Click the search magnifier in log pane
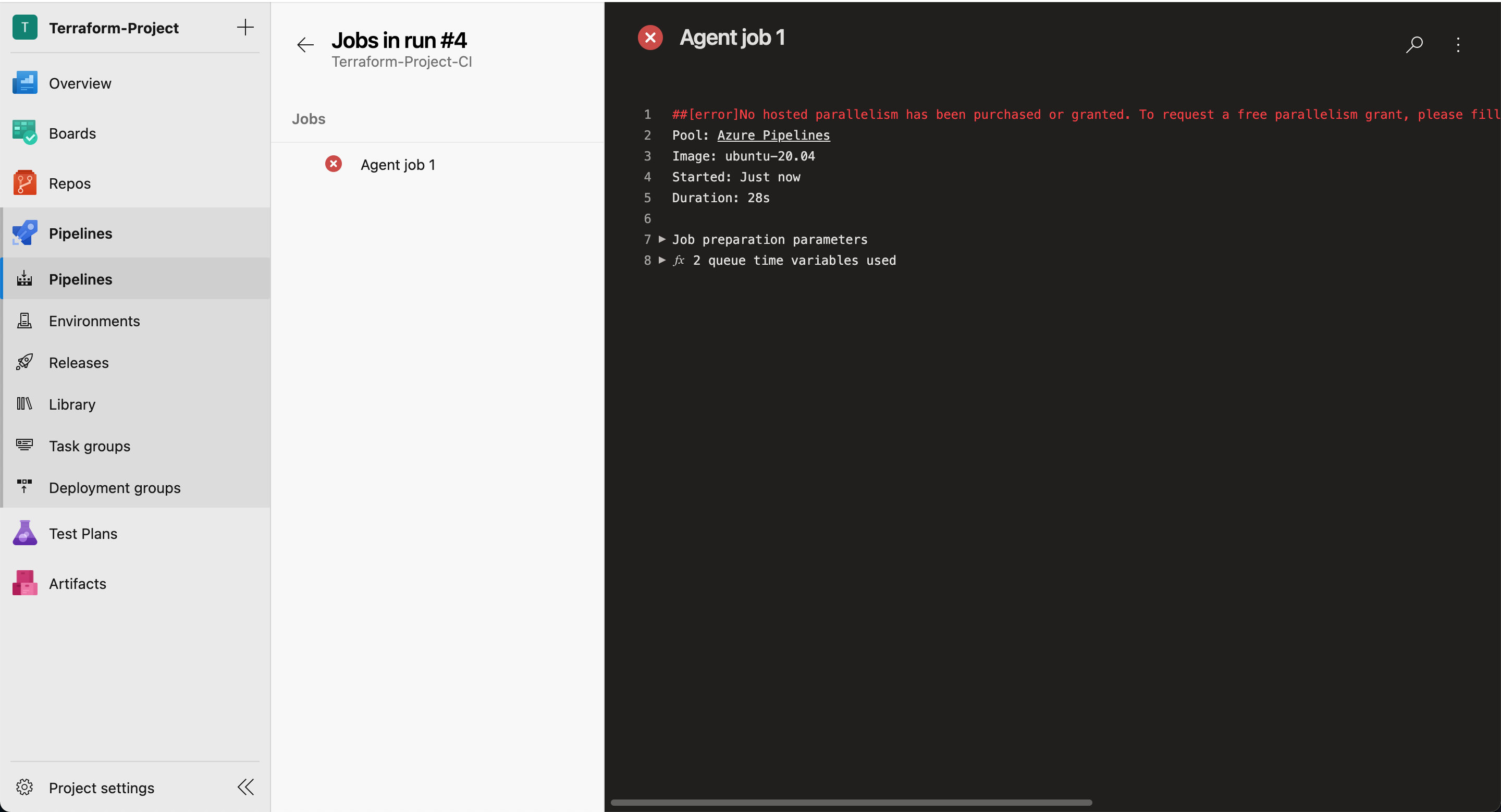1501x812 pixels. tap(1414, 44)
